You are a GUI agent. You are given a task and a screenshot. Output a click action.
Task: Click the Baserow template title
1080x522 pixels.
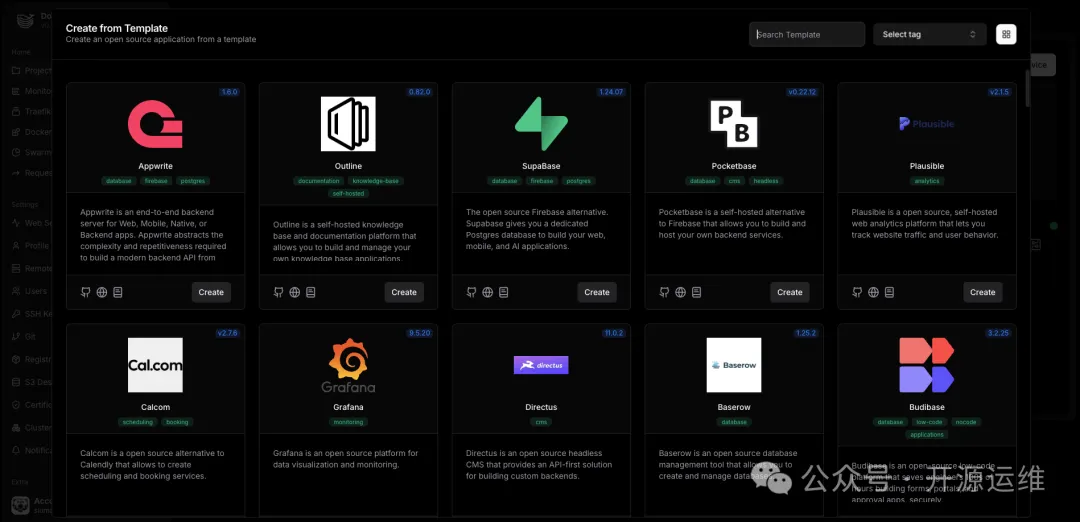point(734,407)
